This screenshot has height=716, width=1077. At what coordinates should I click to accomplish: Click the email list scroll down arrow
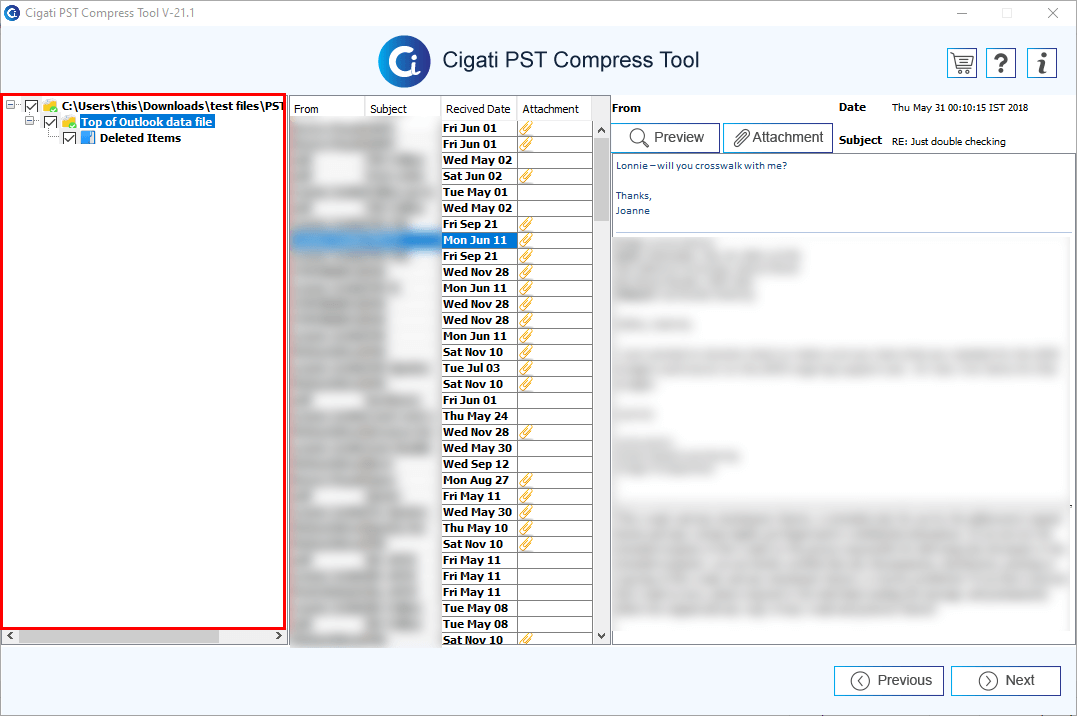tap(602, 636)
